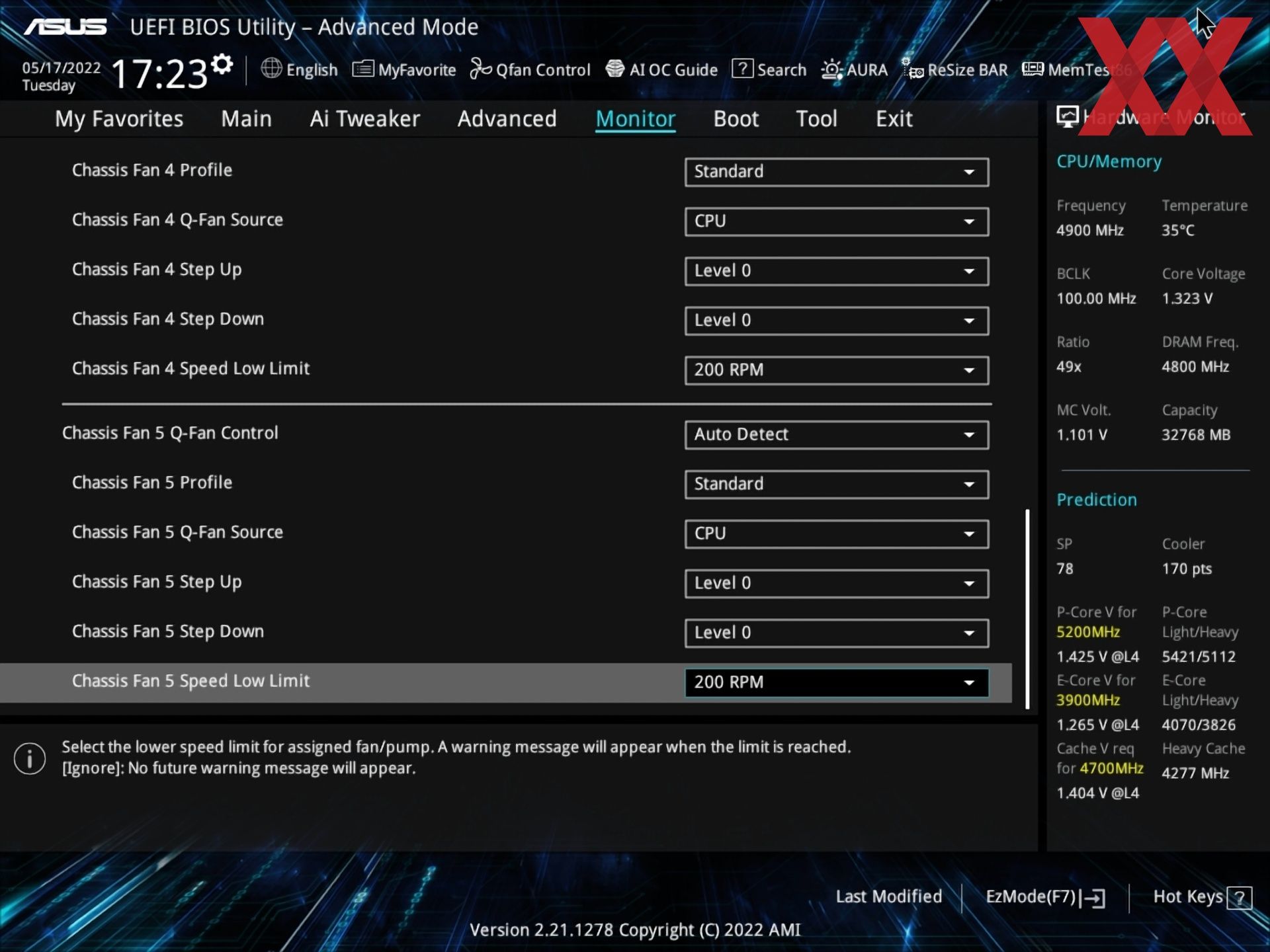Expand Chassis Fan 5 Profile dropdown
Viewport: 1270px width, 952px height.
(837, 485)
